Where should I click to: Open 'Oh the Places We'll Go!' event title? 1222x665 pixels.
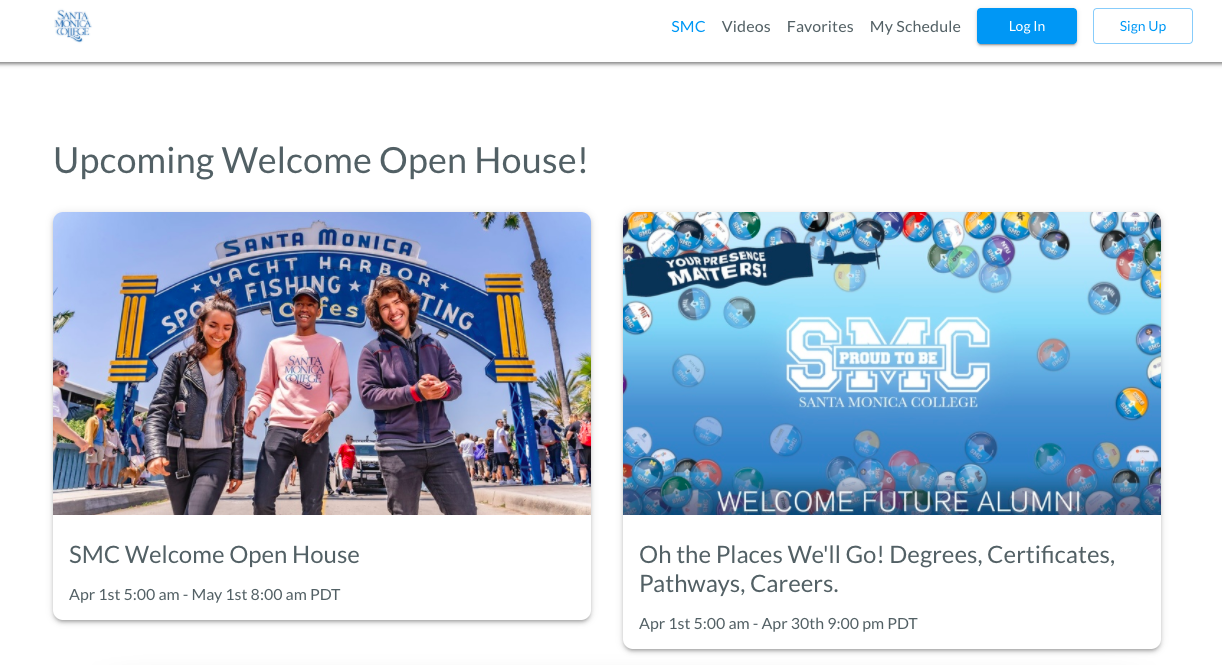[x=877, y=568]
